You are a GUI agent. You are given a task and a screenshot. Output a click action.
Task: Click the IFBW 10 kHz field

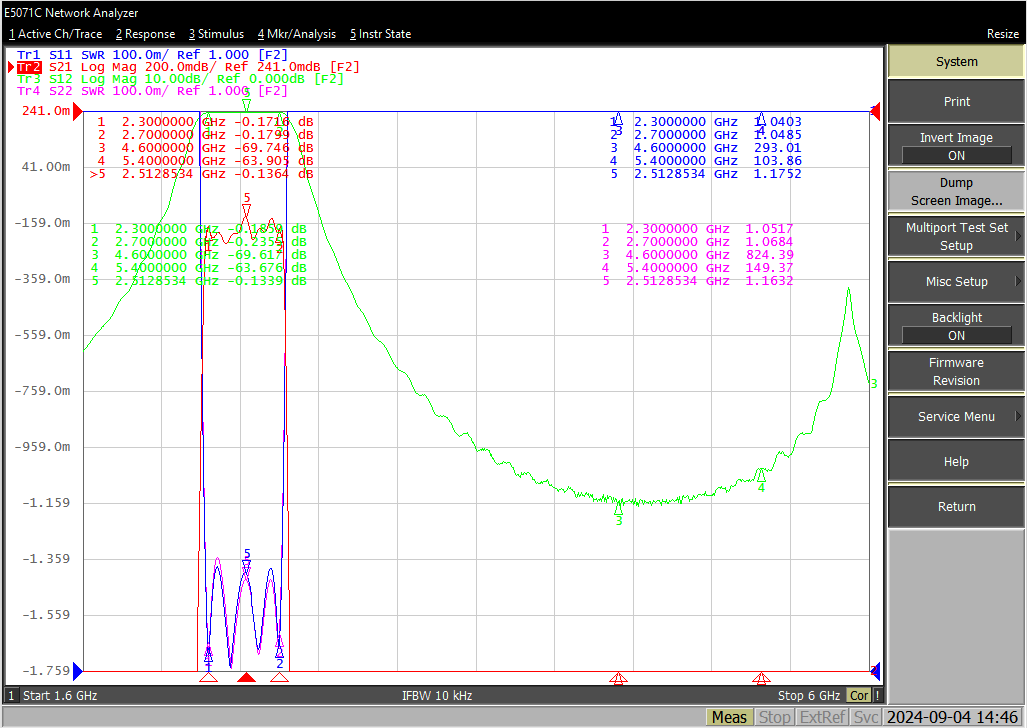(437, 695)
